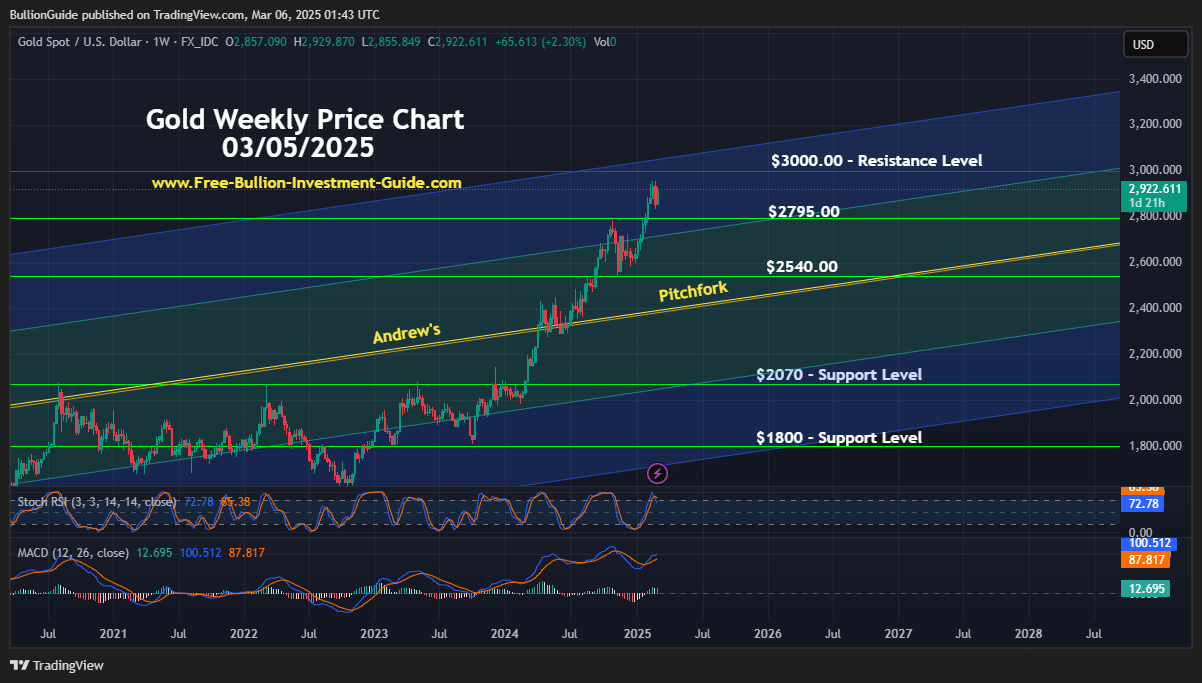Click the +65.613 (+2.30%) change value

tap(541, 42)
